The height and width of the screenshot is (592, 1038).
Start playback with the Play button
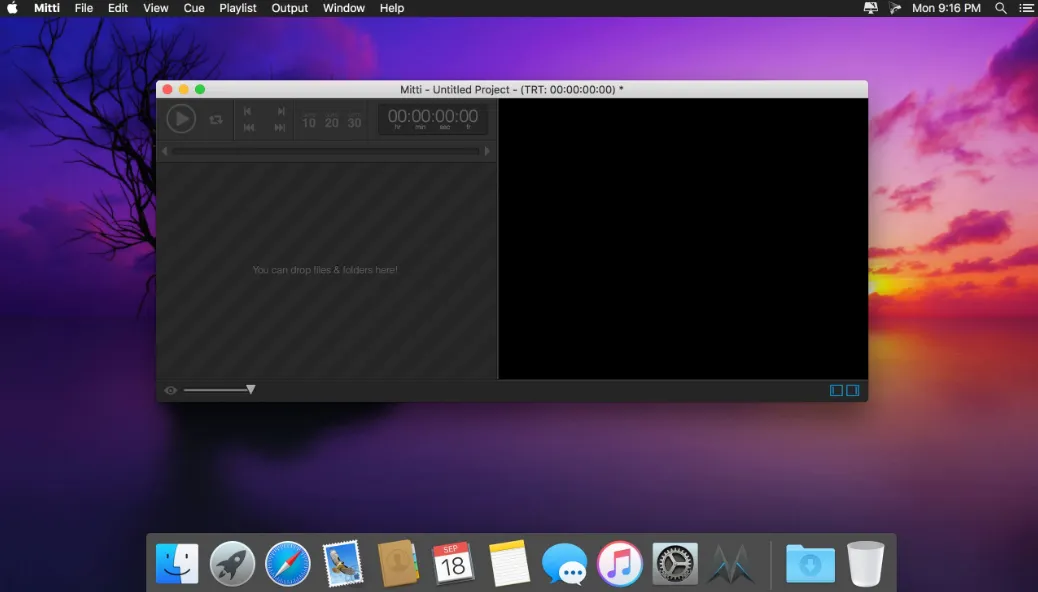pos(181,119)
